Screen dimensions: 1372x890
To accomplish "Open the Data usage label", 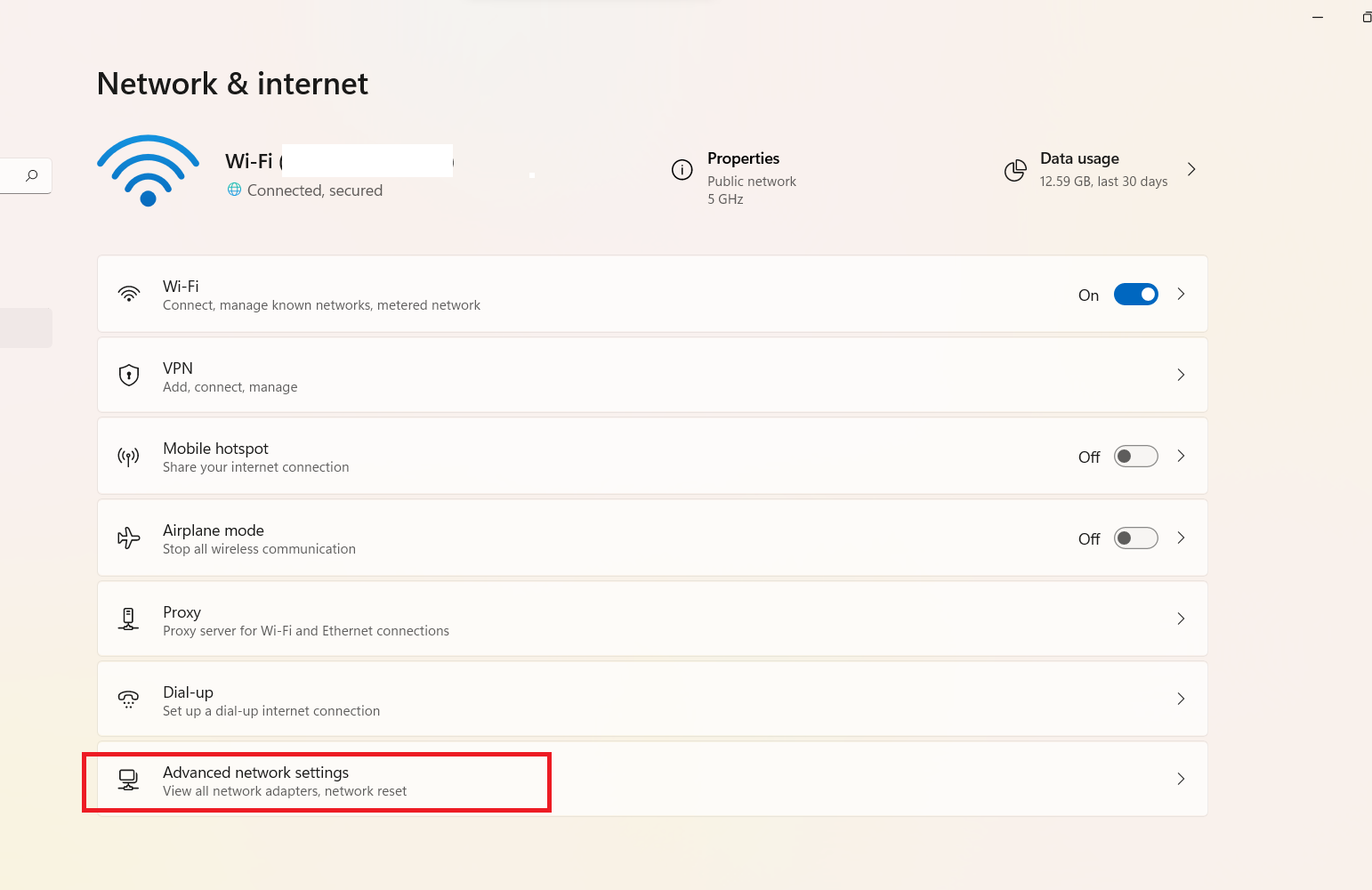I will (1079, 158).
